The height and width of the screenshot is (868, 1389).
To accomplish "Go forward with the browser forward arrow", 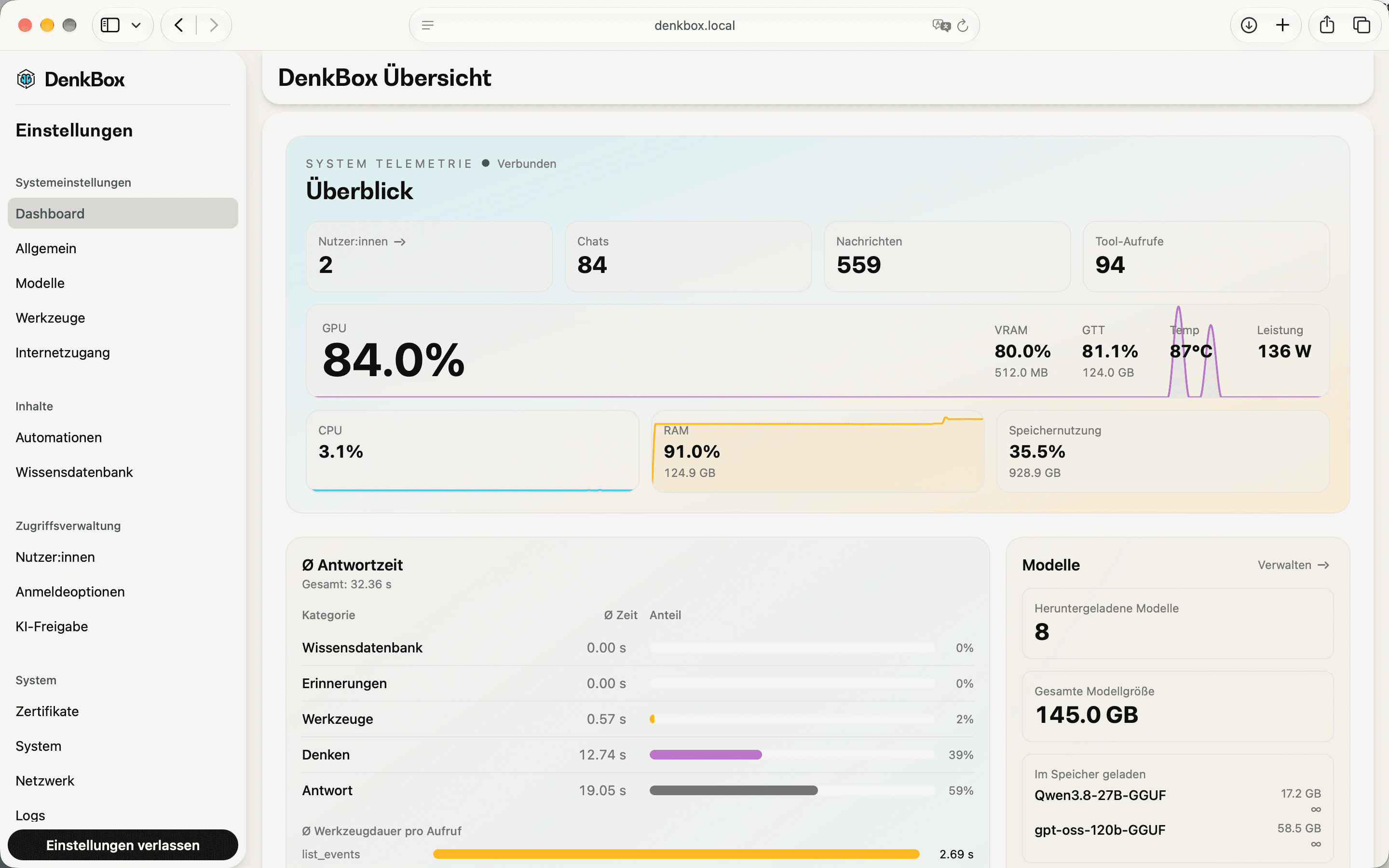I will [214, 25].
